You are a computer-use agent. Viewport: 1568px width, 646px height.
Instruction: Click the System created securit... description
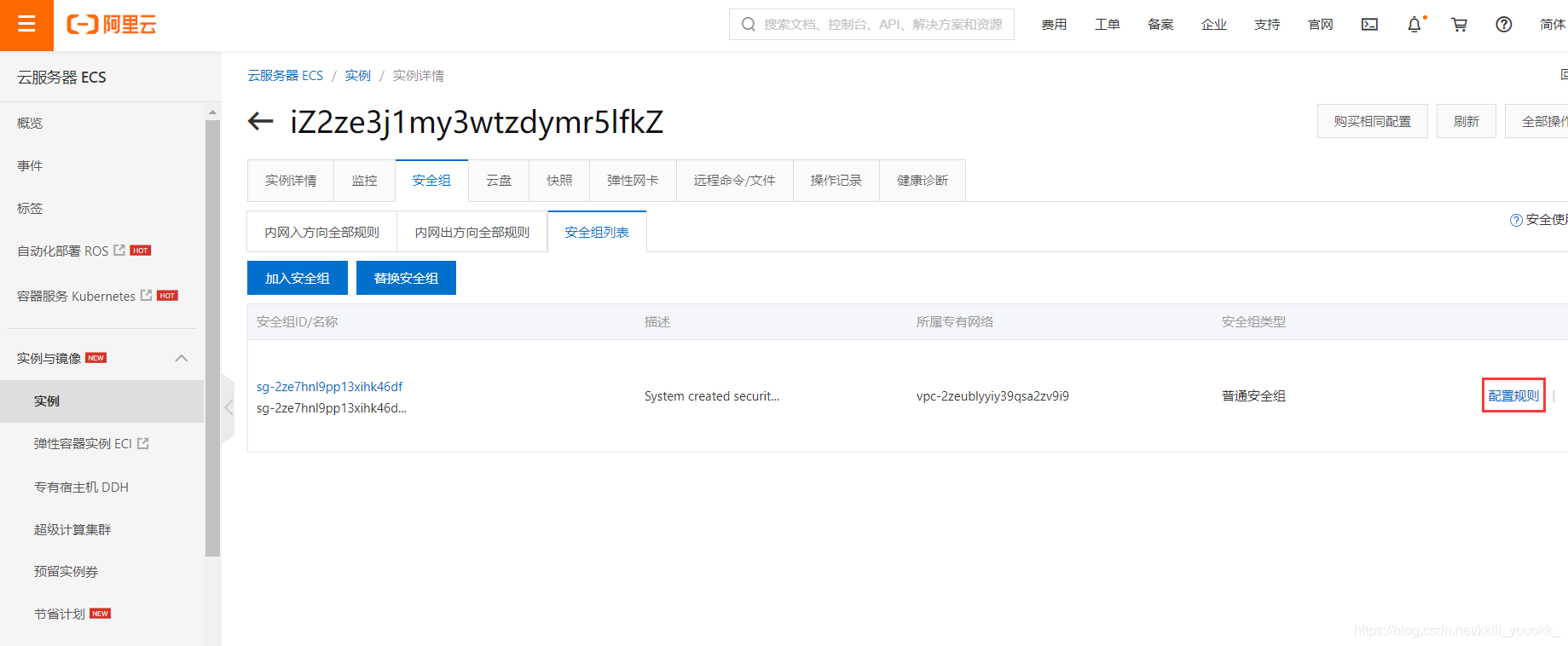point(712,395)
